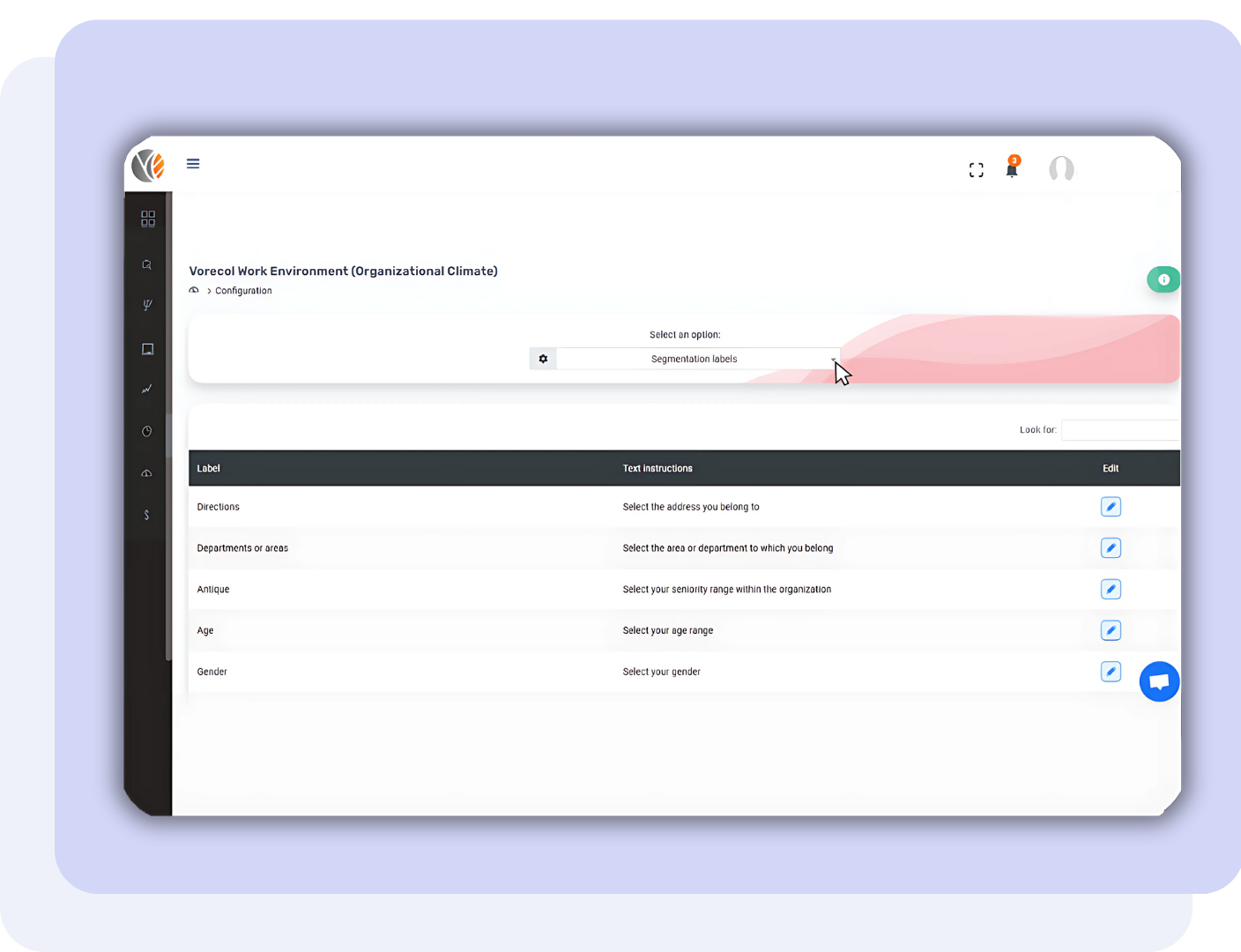Edit the Departments or areas row
This screenshot has height=952, width=1241.
click(x=1111, y=548)
